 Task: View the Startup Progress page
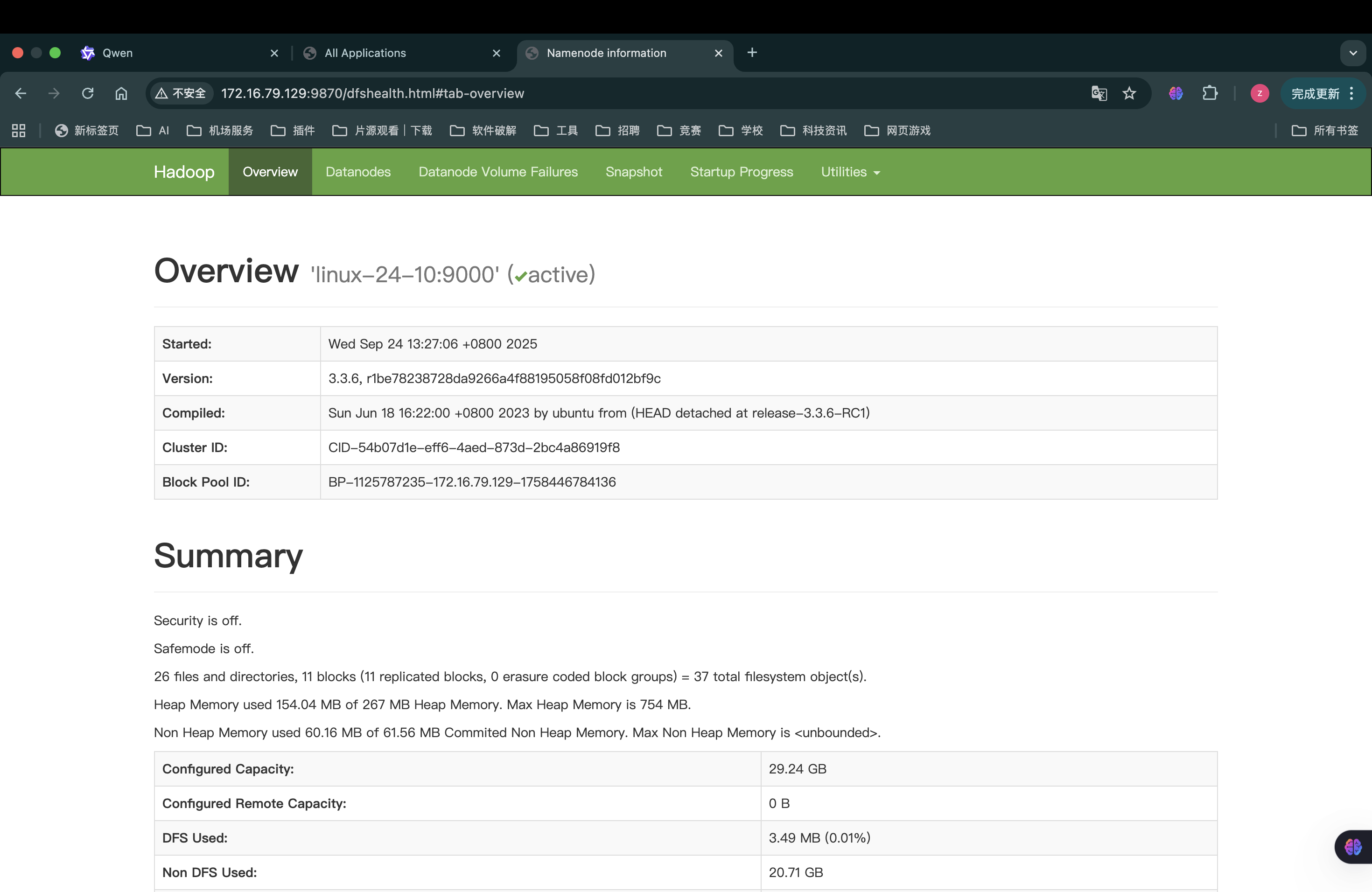click(x=742, y=172)
